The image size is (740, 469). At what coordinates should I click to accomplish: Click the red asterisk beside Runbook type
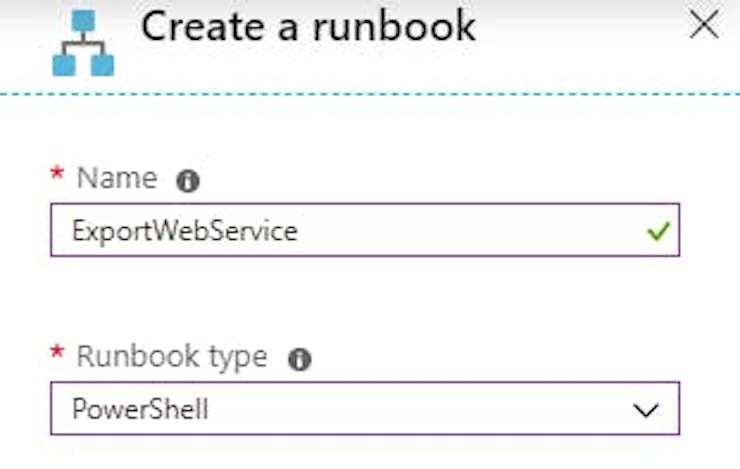(x=57, y=351)
